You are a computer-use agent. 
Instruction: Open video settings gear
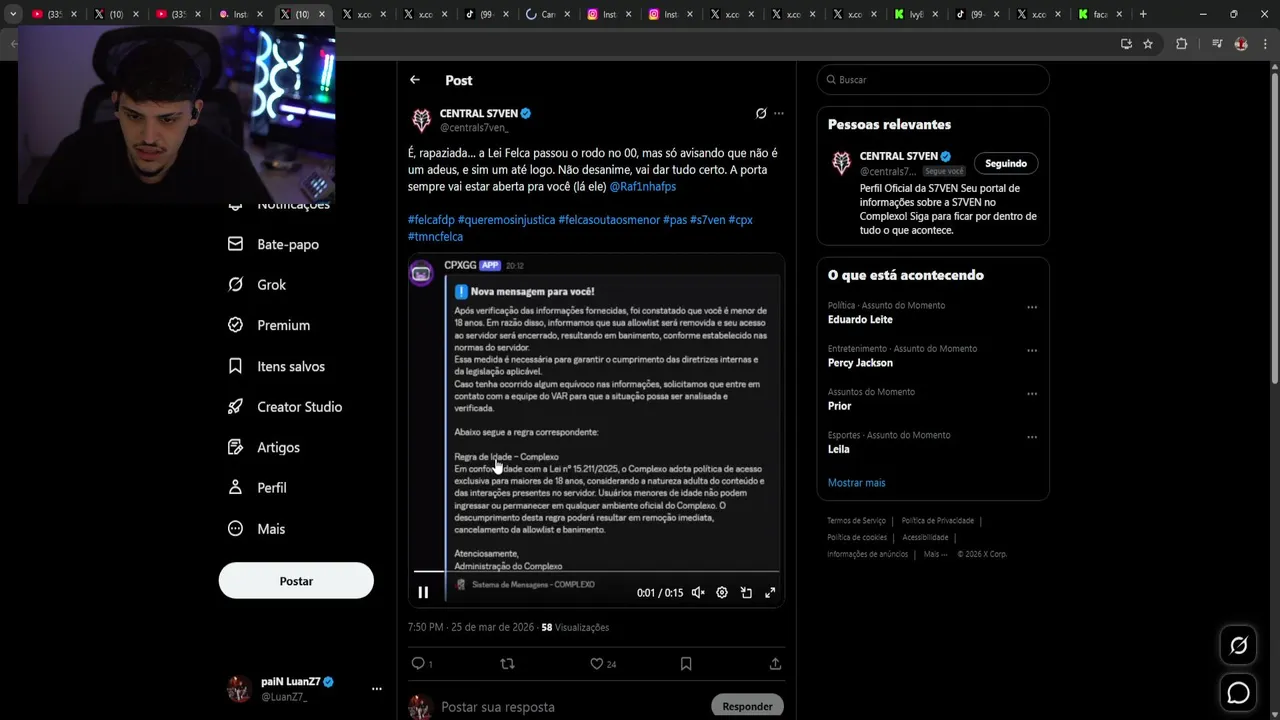pos(722,593)
